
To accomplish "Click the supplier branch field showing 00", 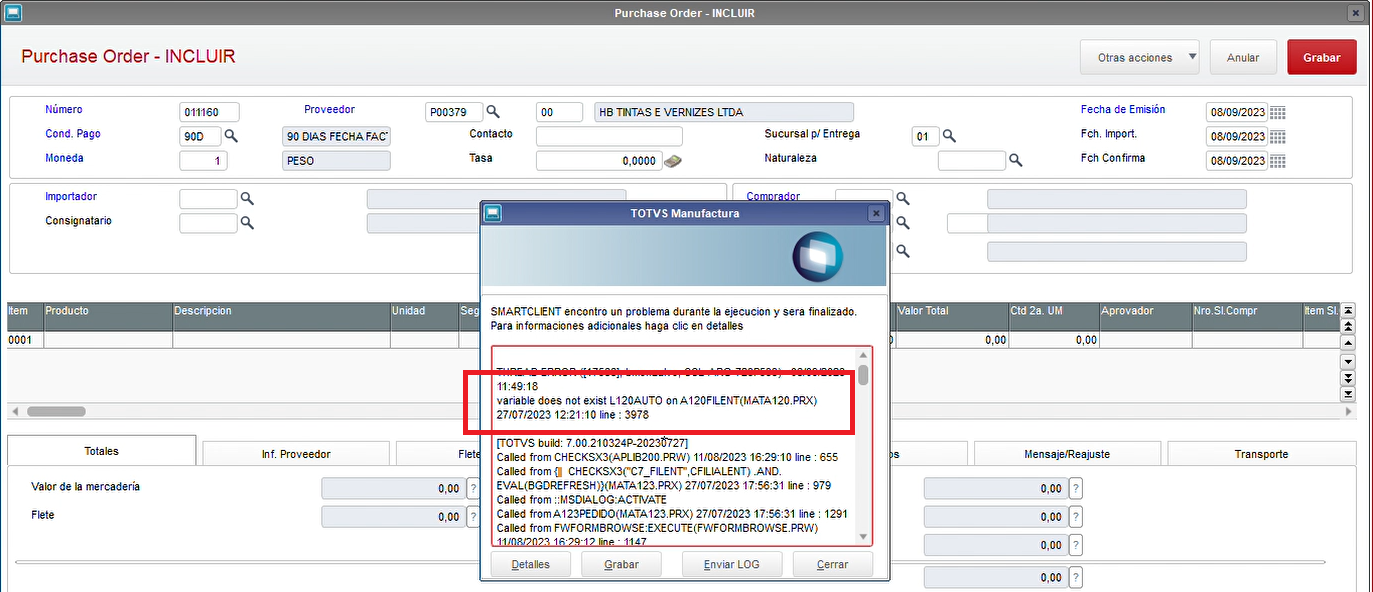I will 559,112.
